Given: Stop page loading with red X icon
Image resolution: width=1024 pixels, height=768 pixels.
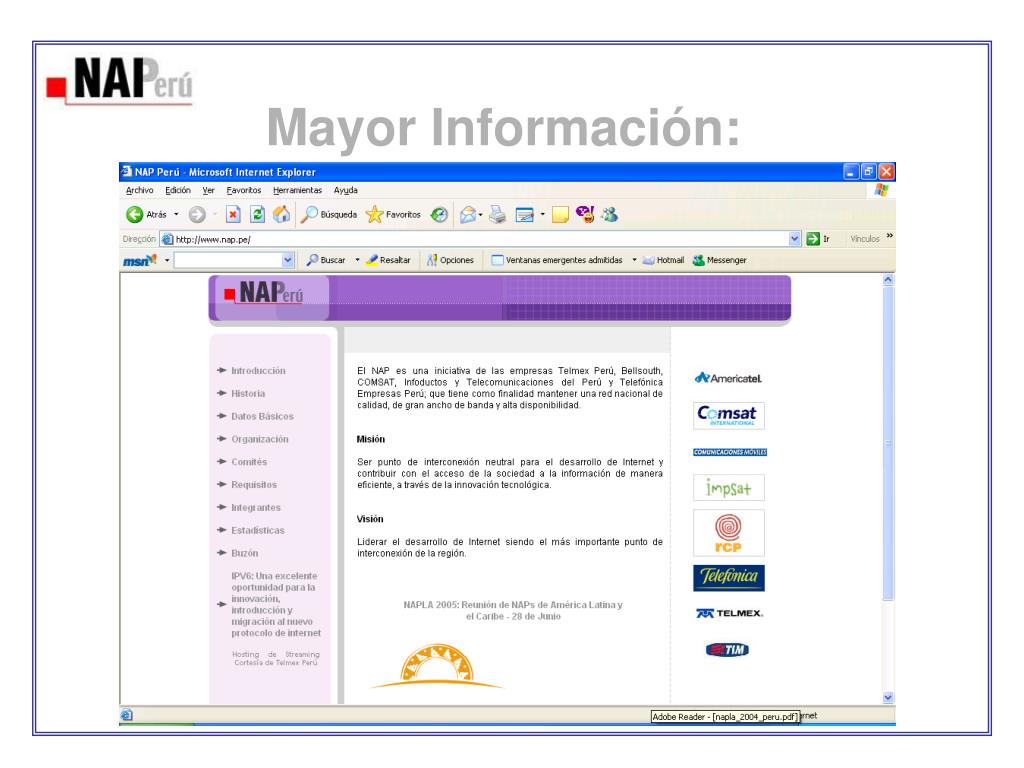Looking at the screenshot, I should click(x=233, y=214).
